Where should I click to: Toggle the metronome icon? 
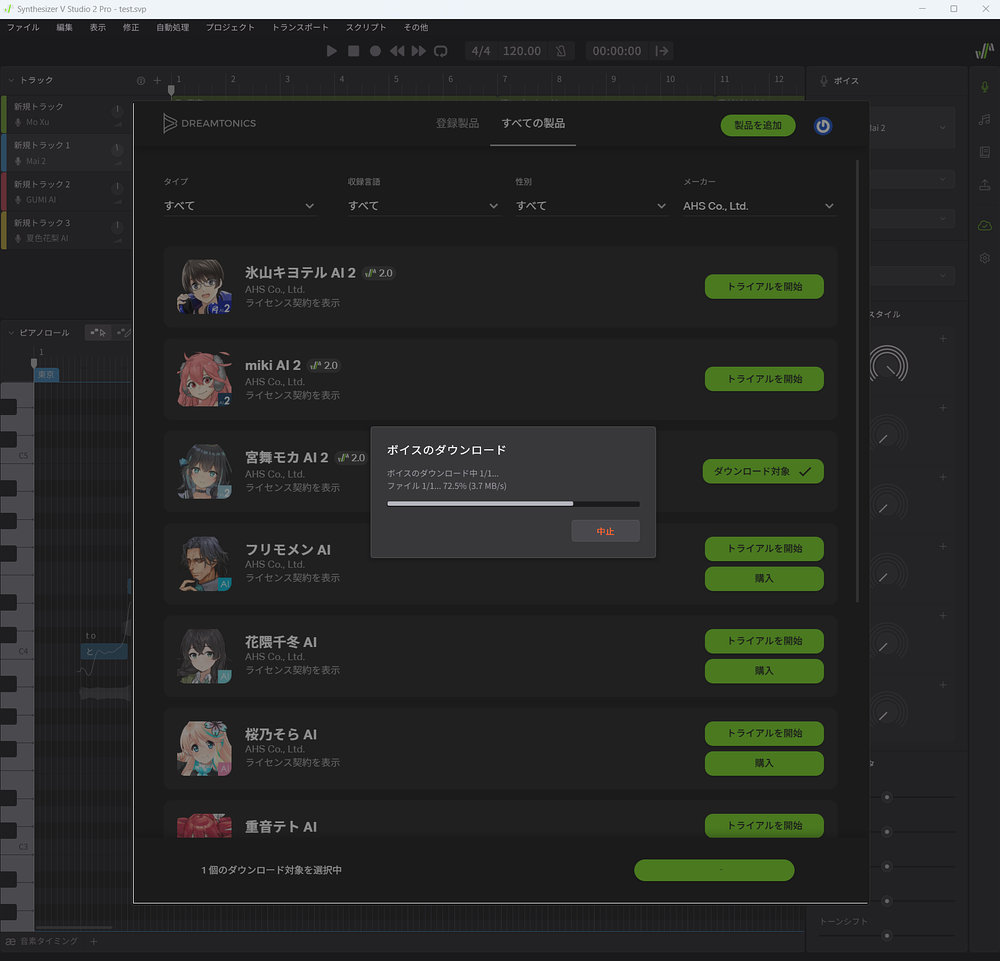click(x=561, y=51)
